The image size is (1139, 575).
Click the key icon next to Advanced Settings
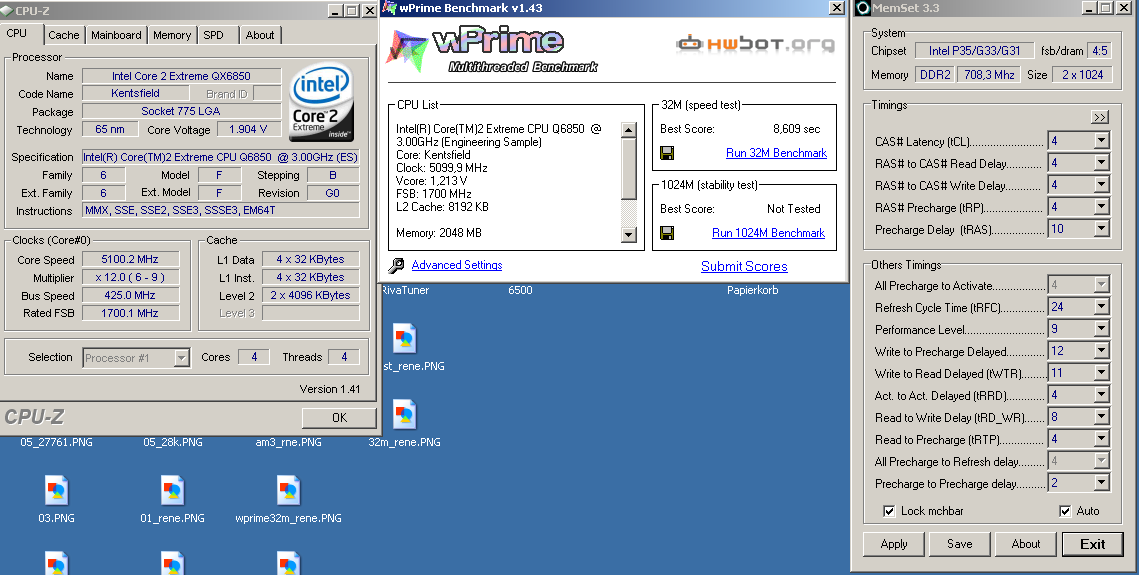(x=396, y=265)
